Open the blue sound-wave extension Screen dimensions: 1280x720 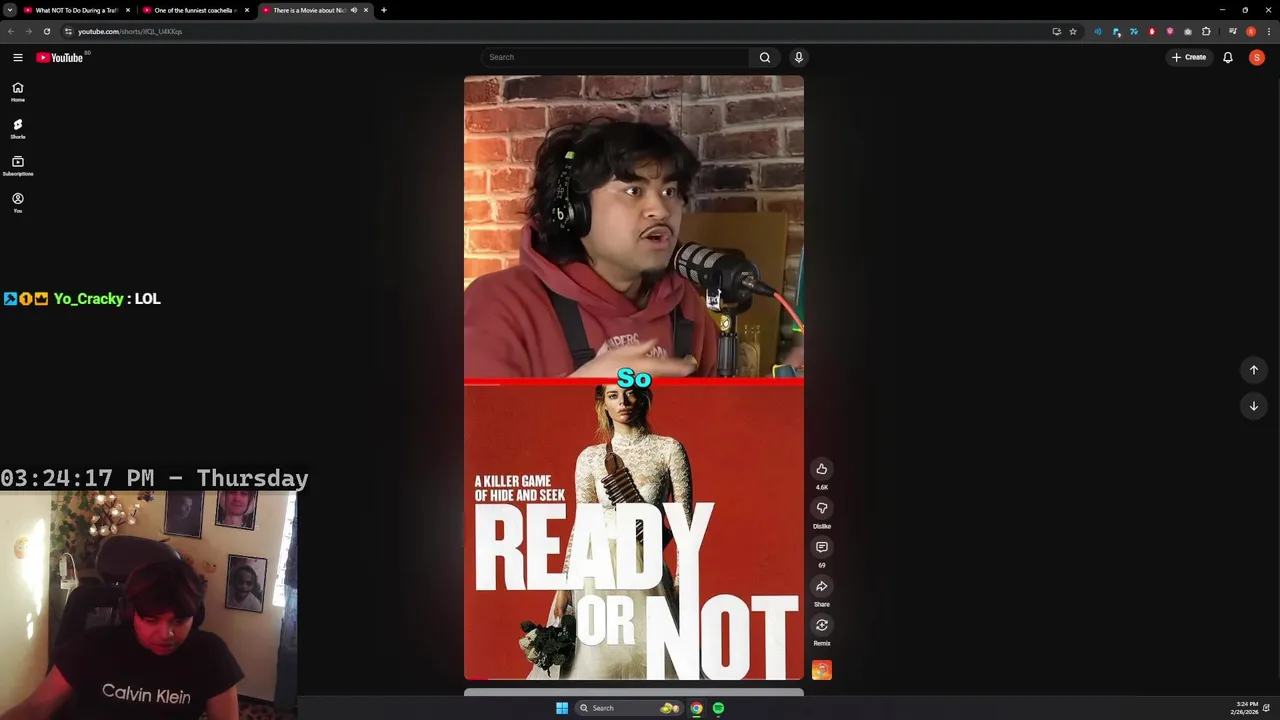(x=1098, y=31)
